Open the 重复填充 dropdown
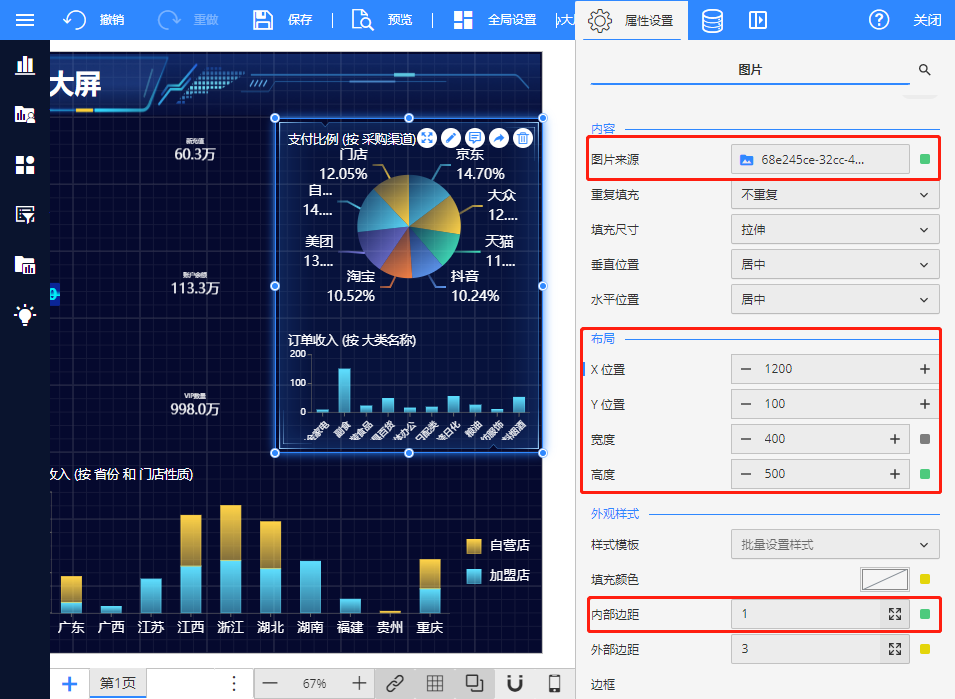The height and width of the screenshot is (699, 955). click(x=834, y=194)
